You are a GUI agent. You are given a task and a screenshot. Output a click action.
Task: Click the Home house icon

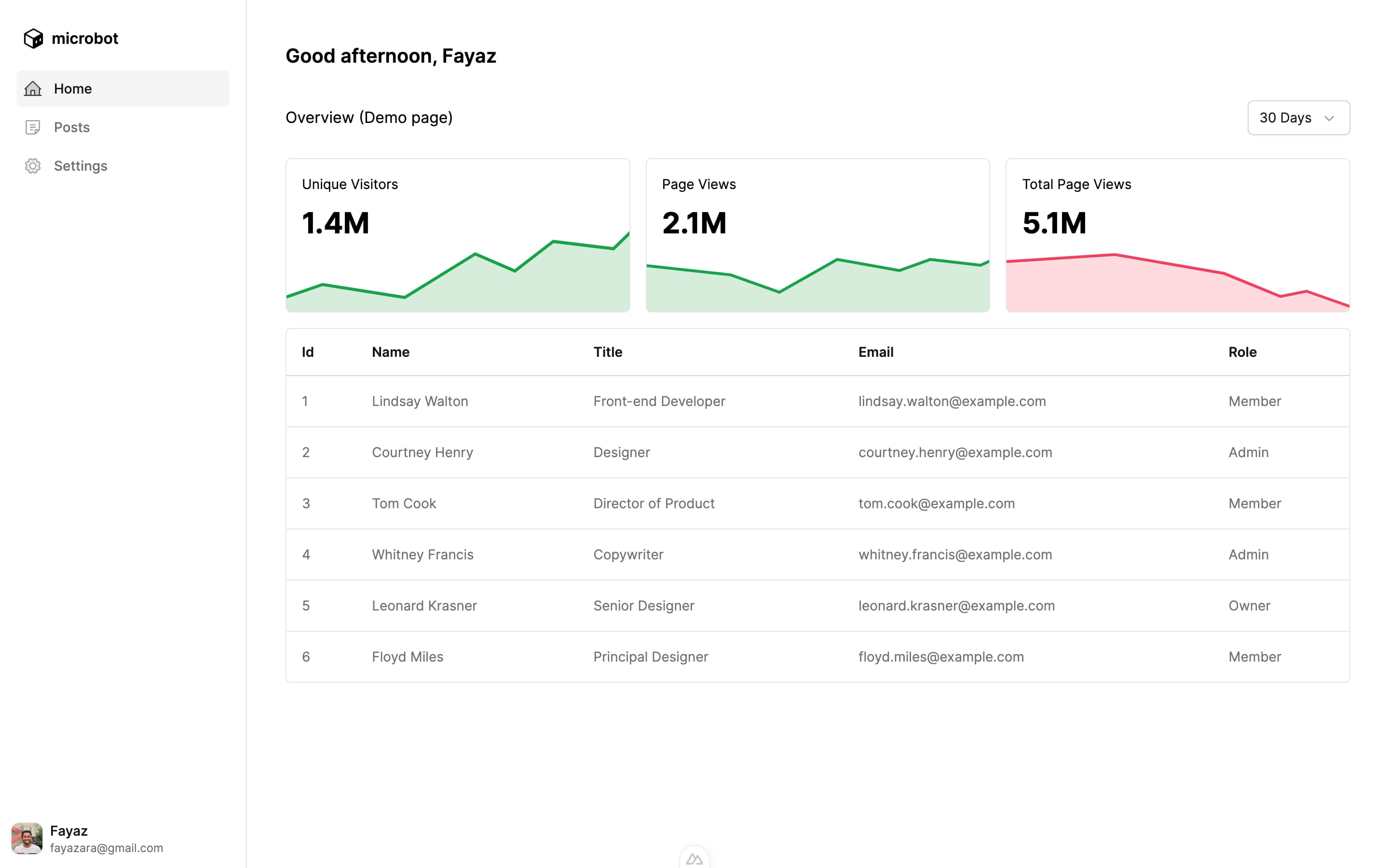tap(33, 88)
